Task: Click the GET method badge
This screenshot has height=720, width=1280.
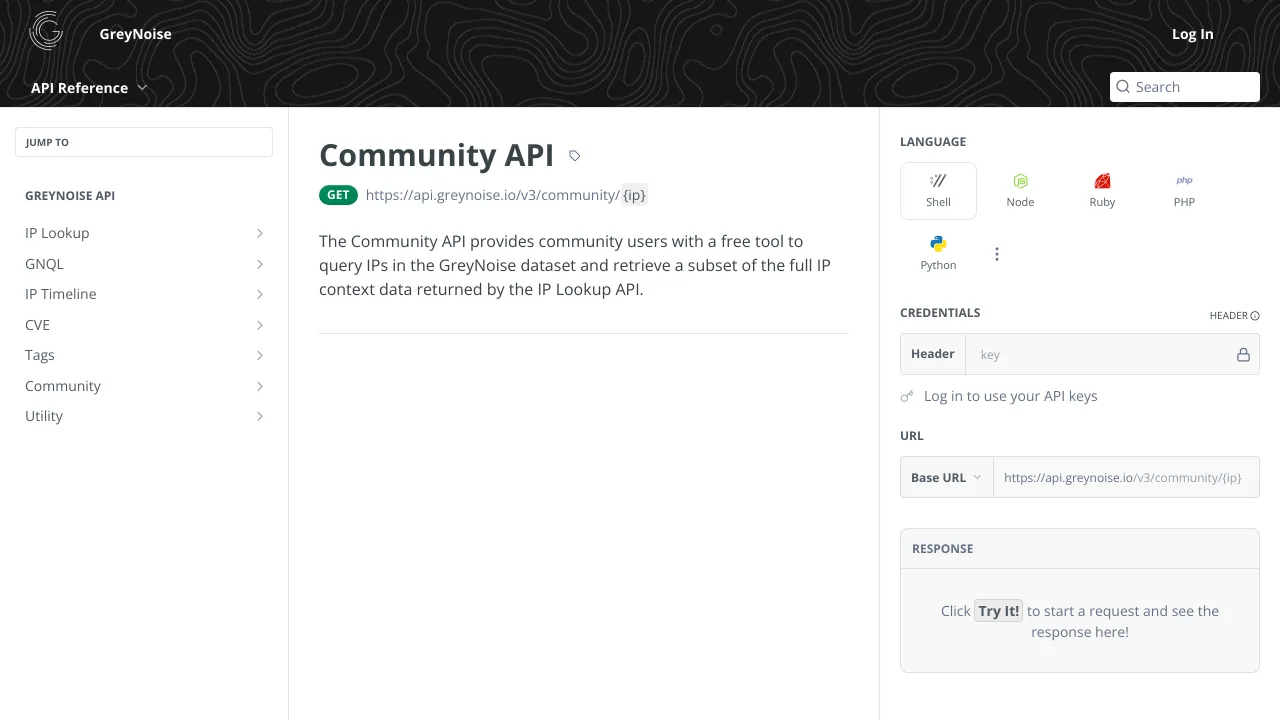Action: click(338, 195)
